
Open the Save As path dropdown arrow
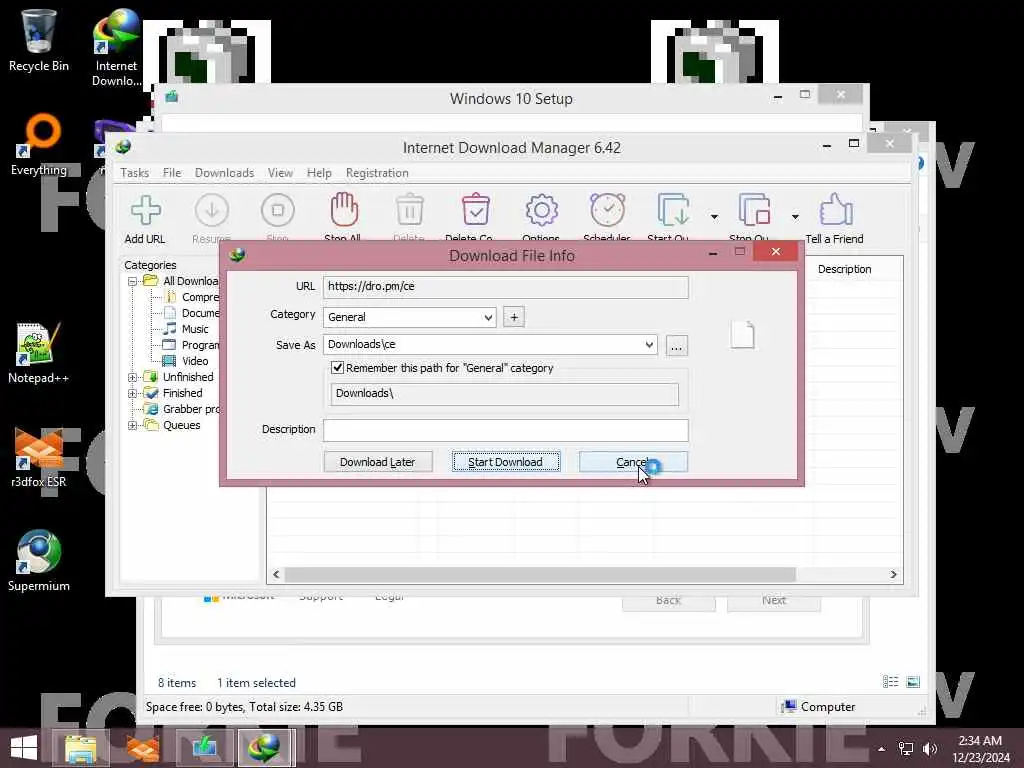(x=649, y=345)
